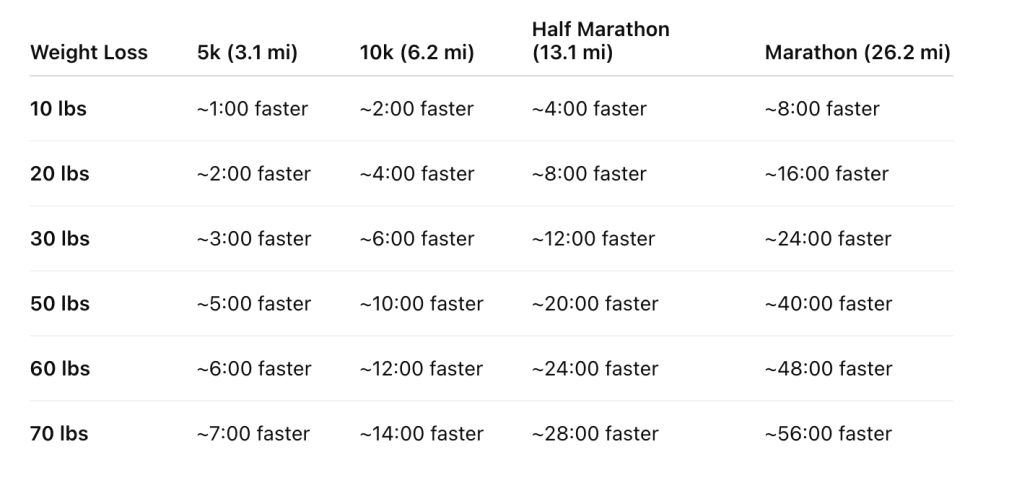Select the 50 lbs row label
The height and width of the screenshot is (478, 1022).
point(60,304)
